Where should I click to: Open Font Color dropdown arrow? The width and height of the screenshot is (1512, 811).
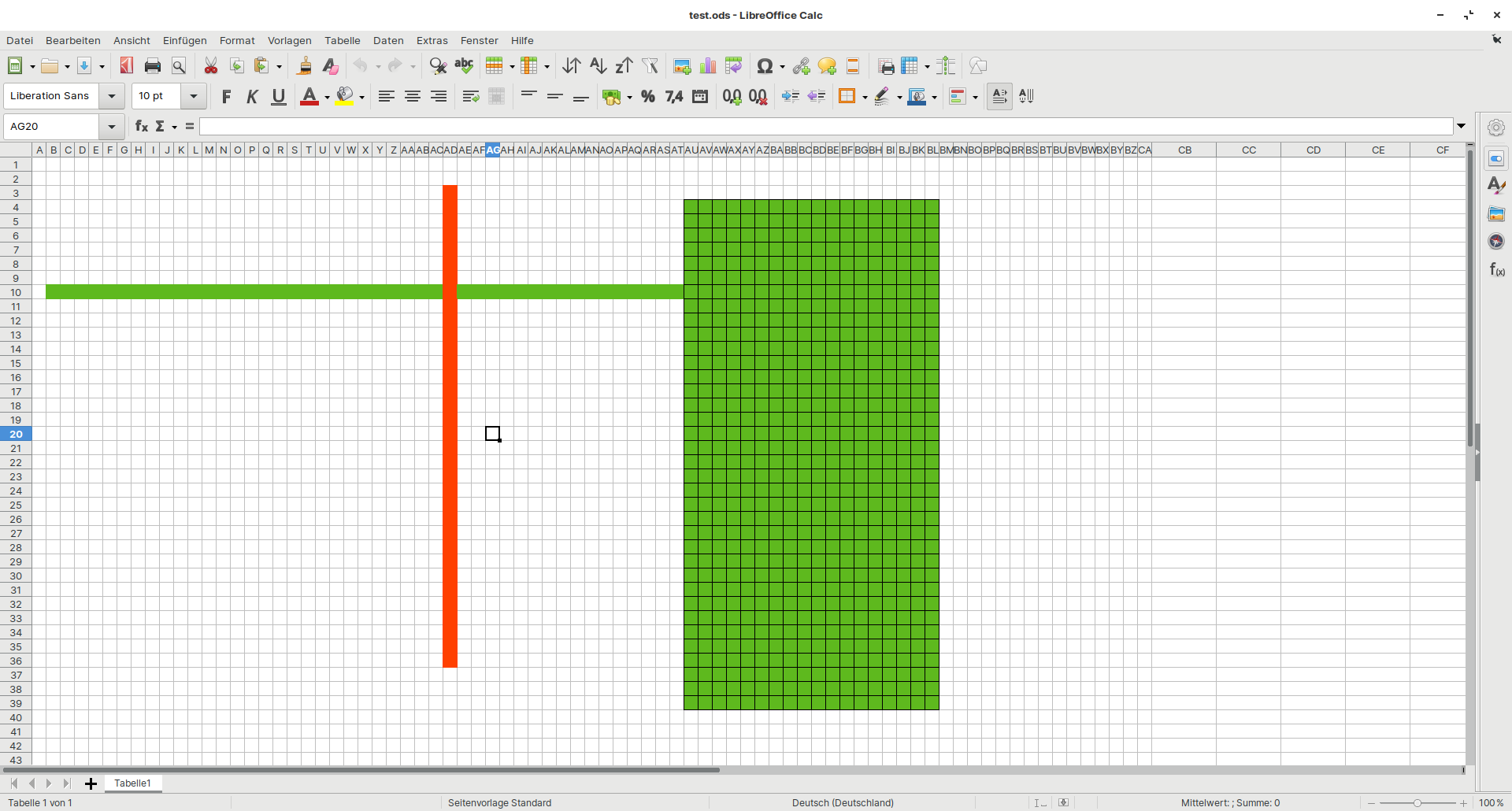[x=327, y=97]
